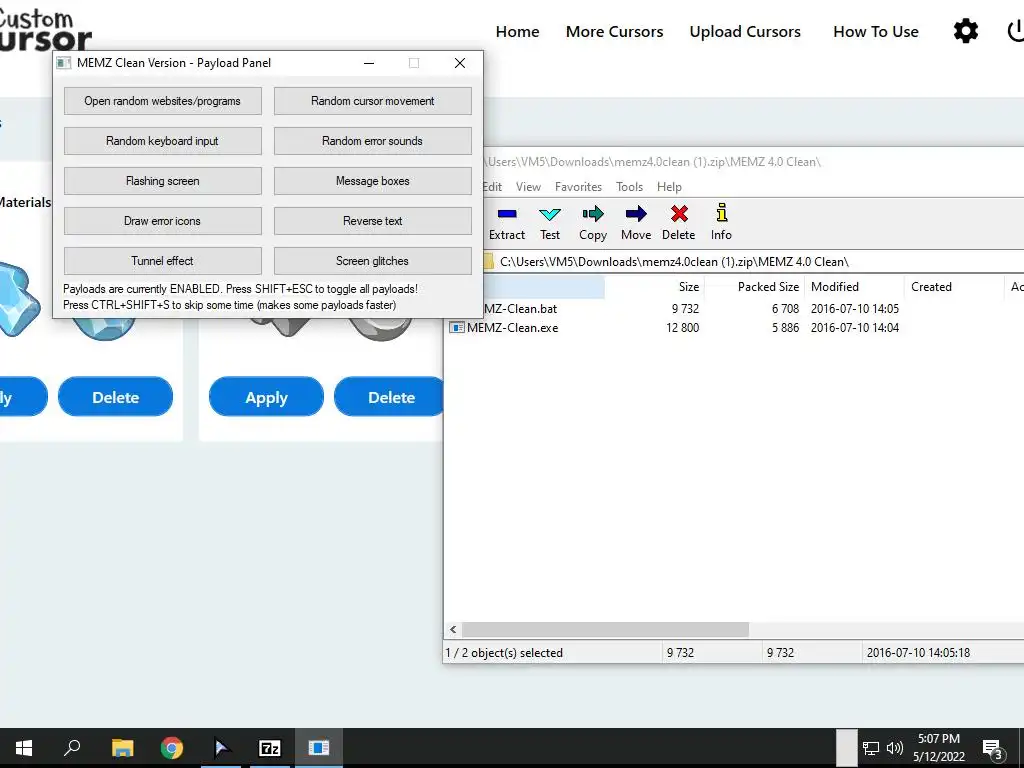This screenshot has height=768, width=1024.
Task: Toggle Random error sounds payload
Action: 373,141
